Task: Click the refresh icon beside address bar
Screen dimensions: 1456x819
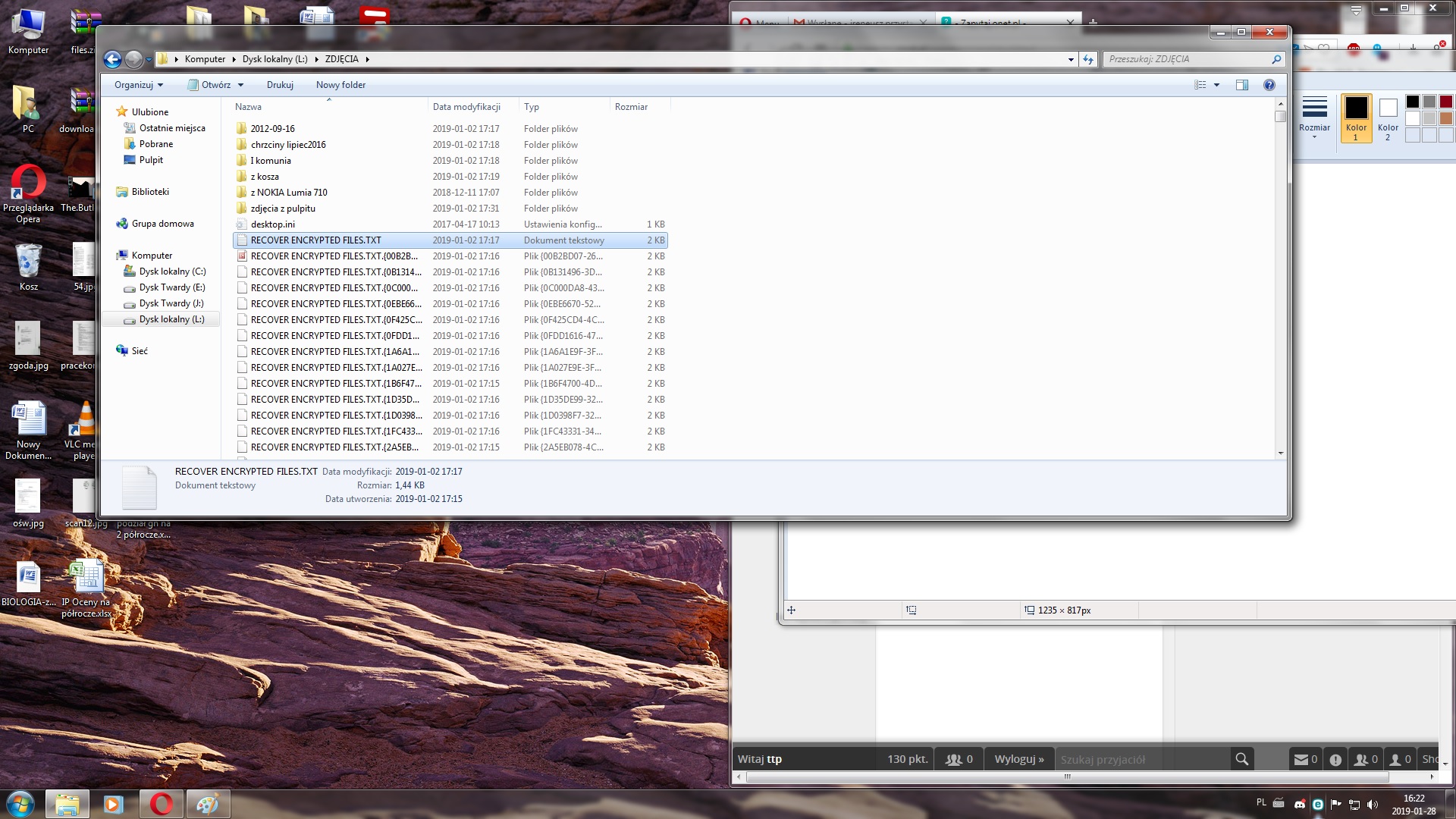Action: (x=1088, y=59)
